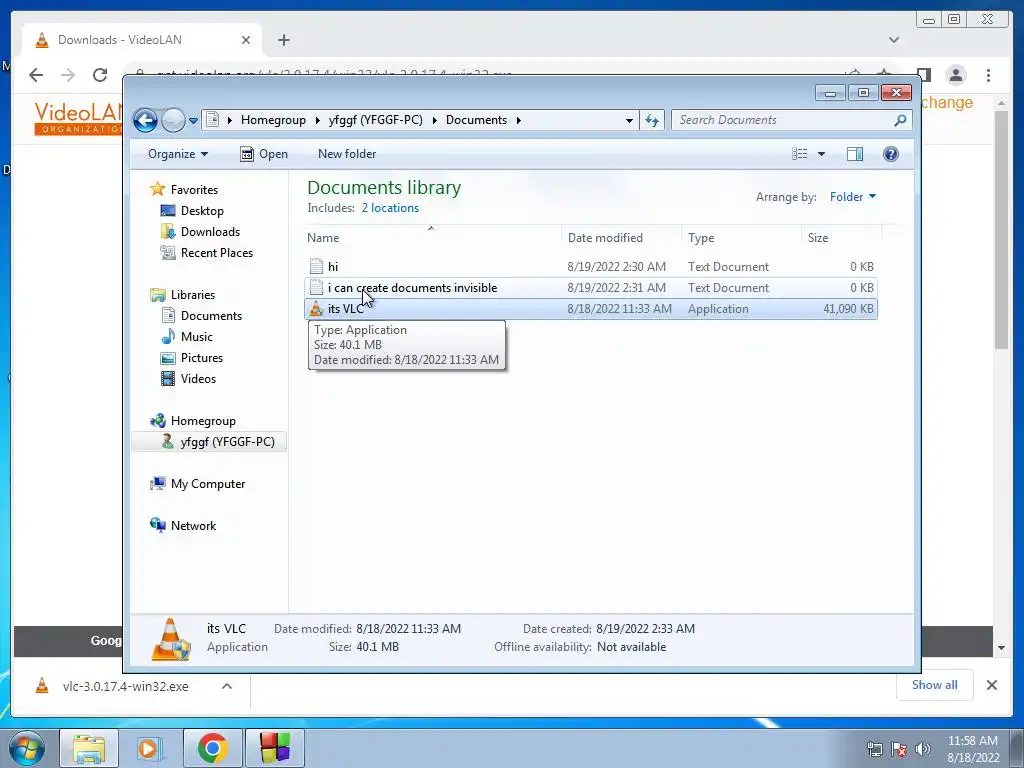Toggle Chrome's side panel icon
The width and height of the screenshot is (1024, 768).
click(923, 74)
